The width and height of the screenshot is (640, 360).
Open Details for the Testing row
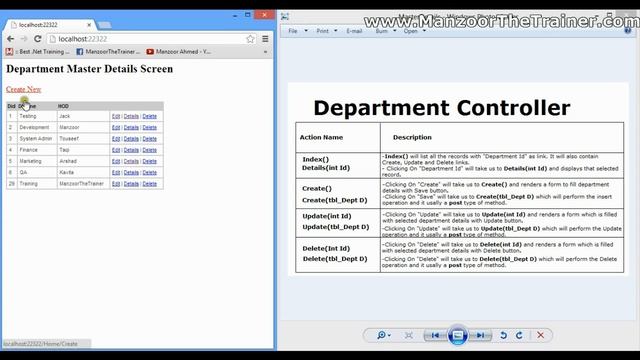click(131, 116)
